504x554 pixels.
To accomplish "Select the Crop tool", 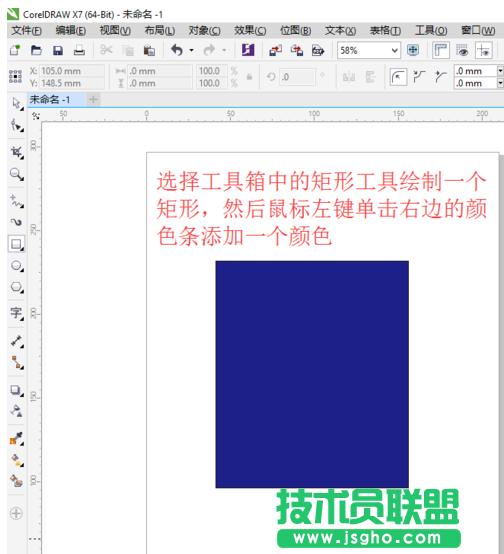I will pyautogui.click(x=16, y=152).
